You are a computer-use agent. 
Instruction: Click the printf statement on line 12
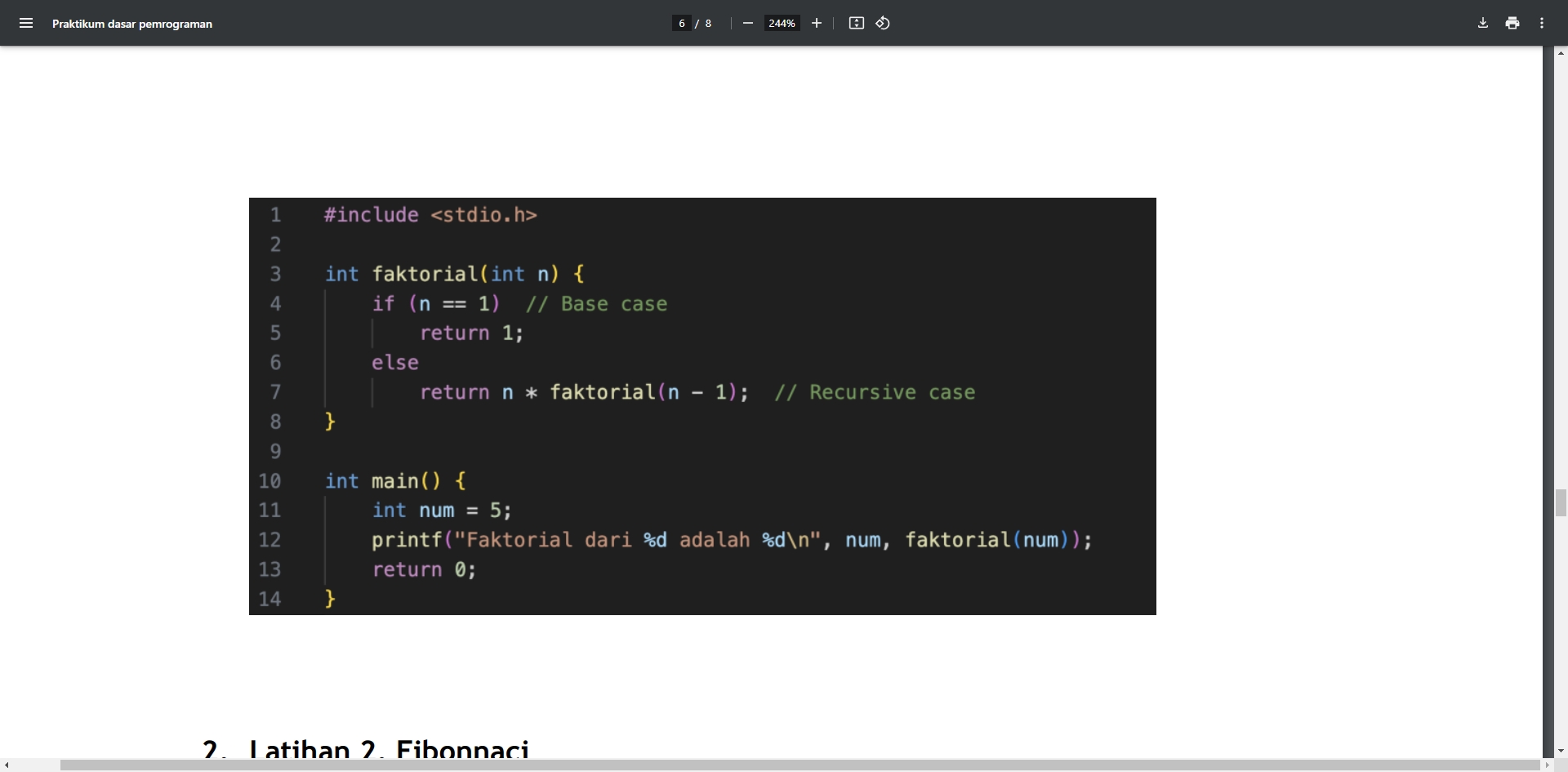click(x=732, y=540)
